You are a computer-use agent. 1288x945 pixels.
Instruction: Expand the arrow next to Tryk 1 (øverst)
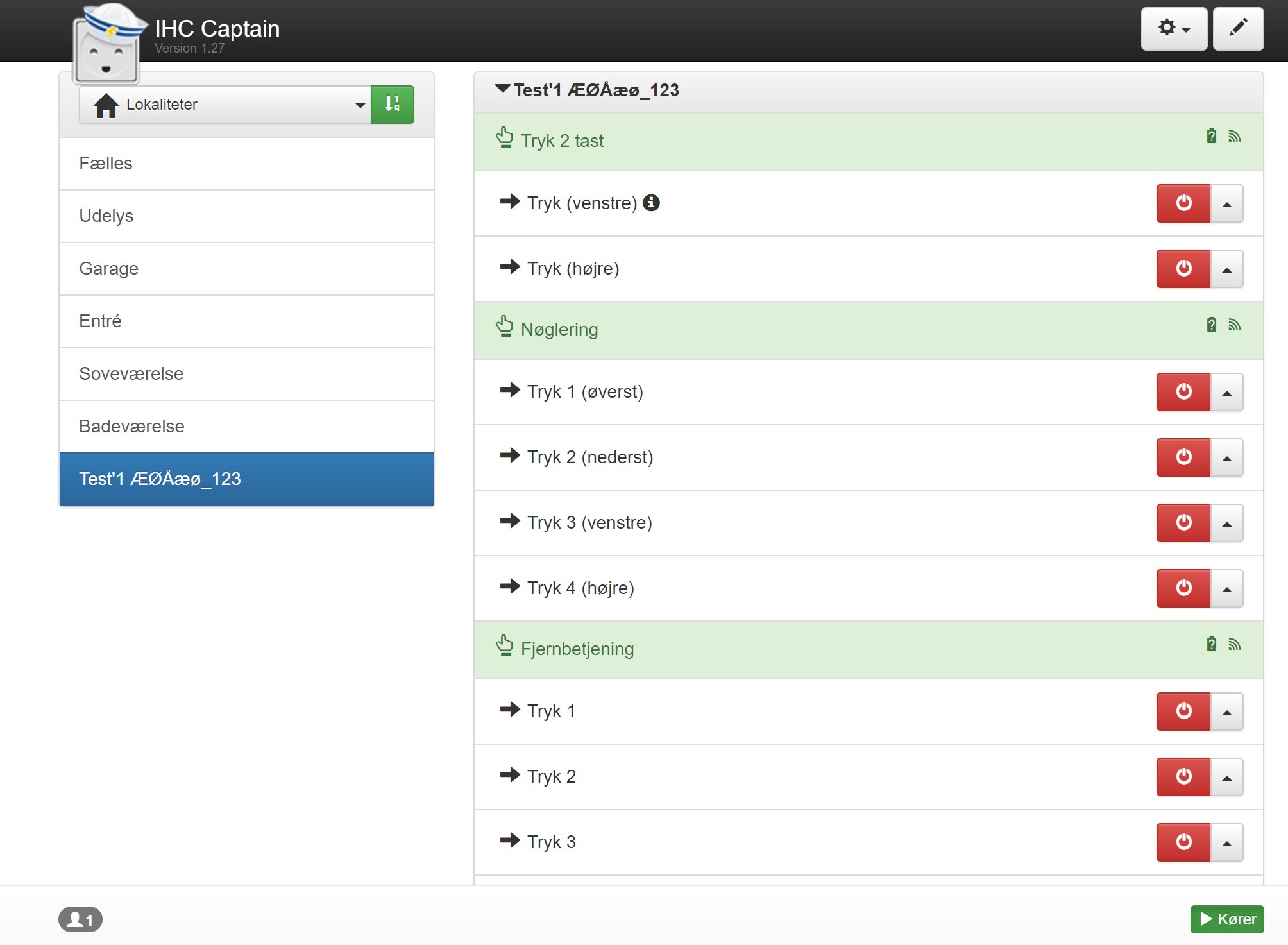[x=1226, y=392]
